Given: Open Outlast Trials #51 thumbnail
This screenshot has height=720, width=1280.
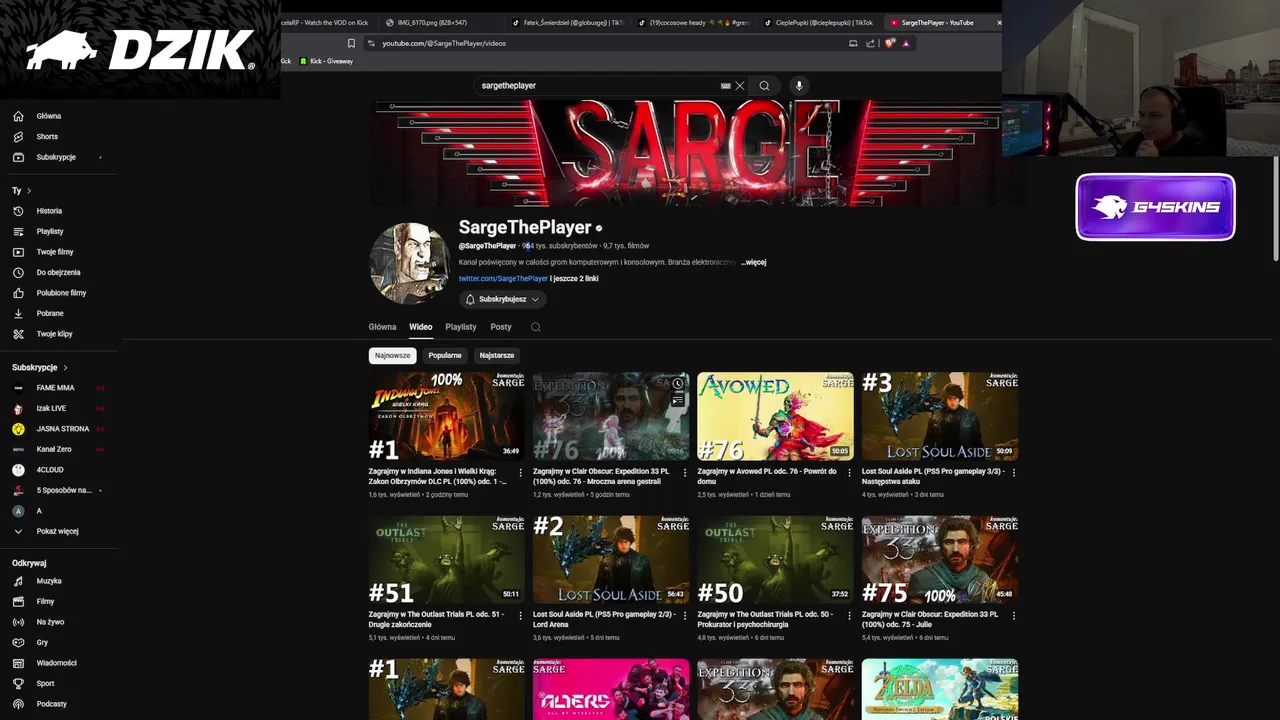Looking at the screenshot, I should 446,559.
